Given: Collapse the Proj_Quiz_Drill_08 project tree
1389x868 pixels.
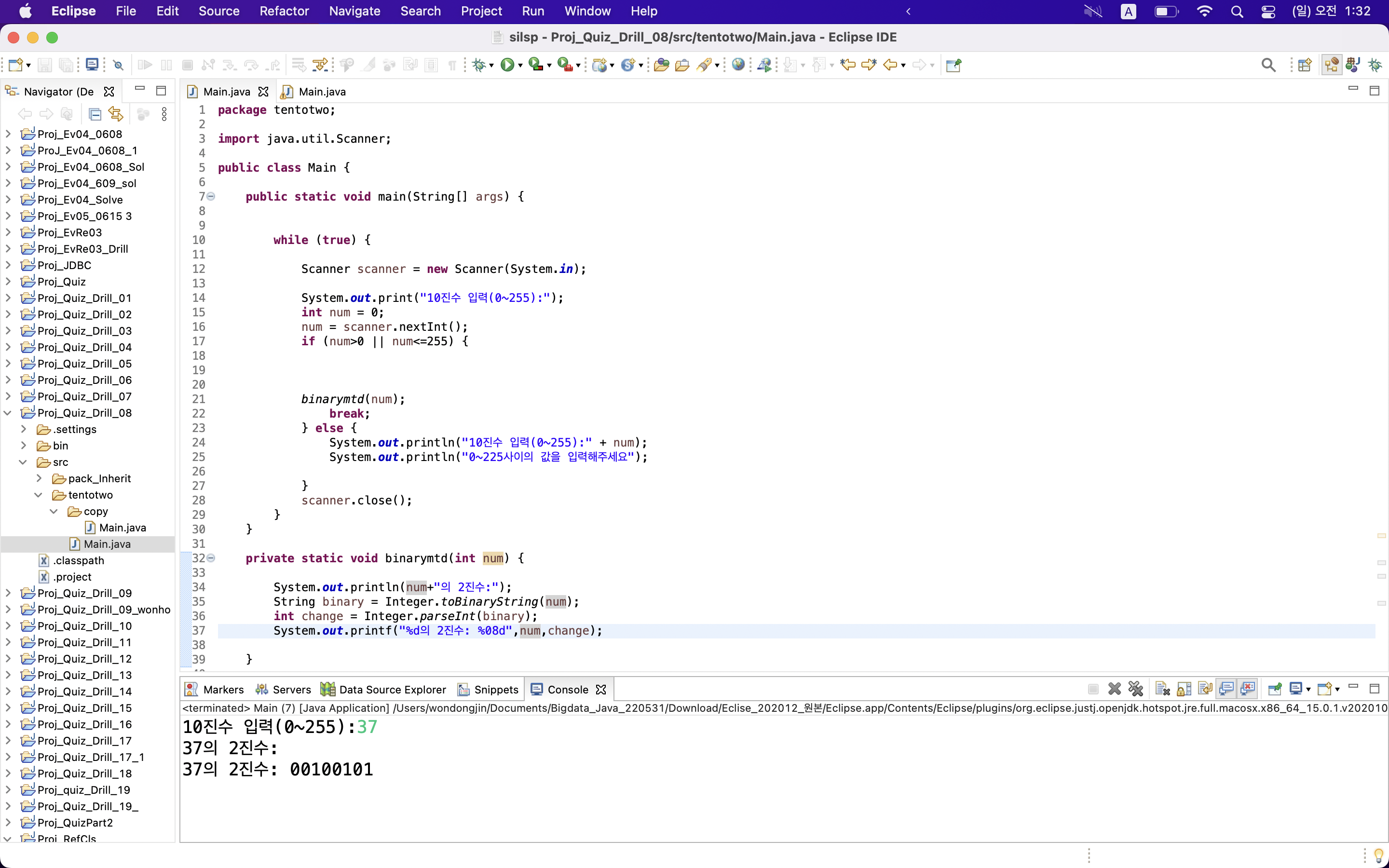Looking at the screenshot, I should tap(8, 413).
